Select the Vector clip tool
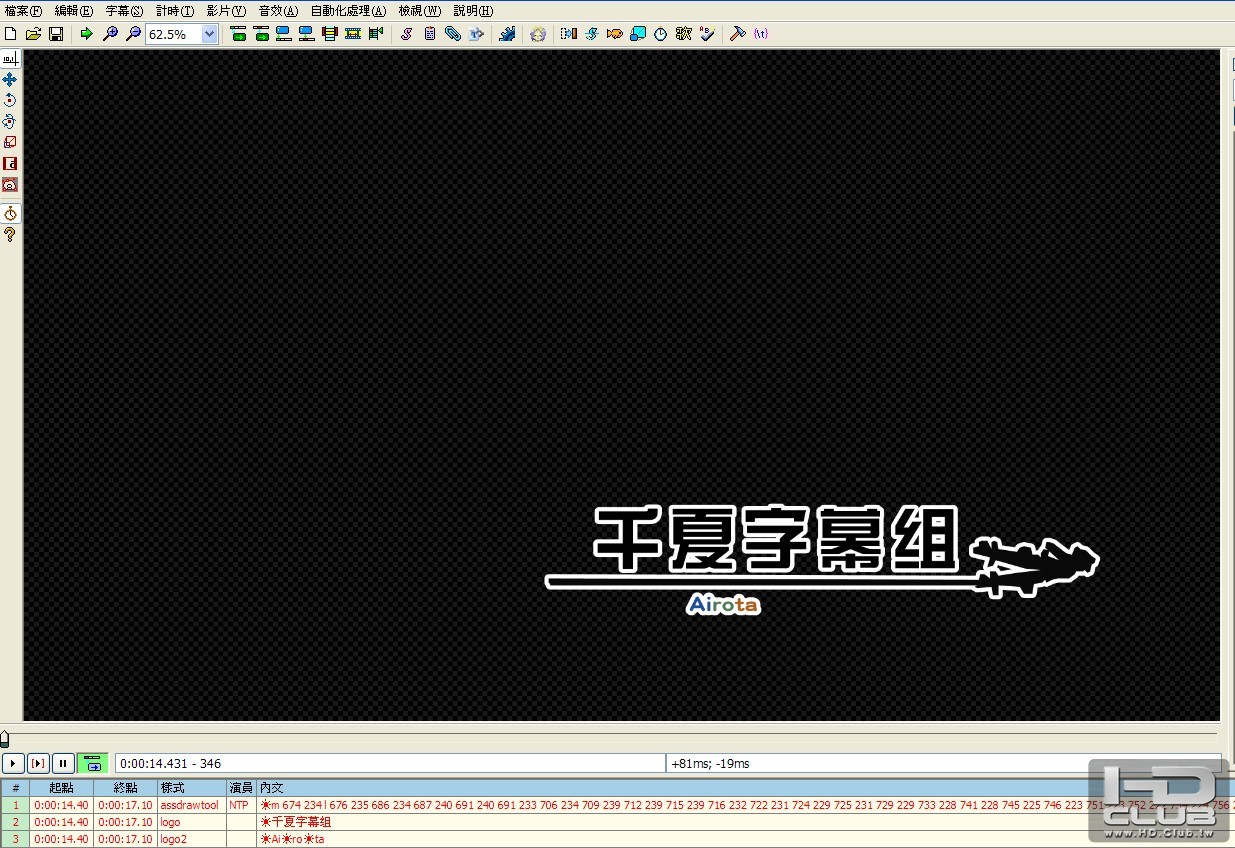 10,185
